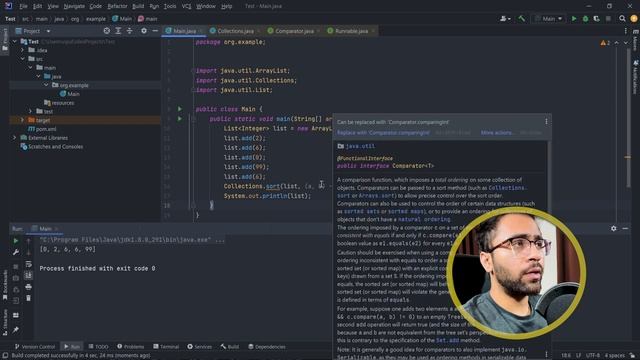Screen dimensions: 640x360
Task: Open the editor tabs three-dot menu
Action: point(625,31)
